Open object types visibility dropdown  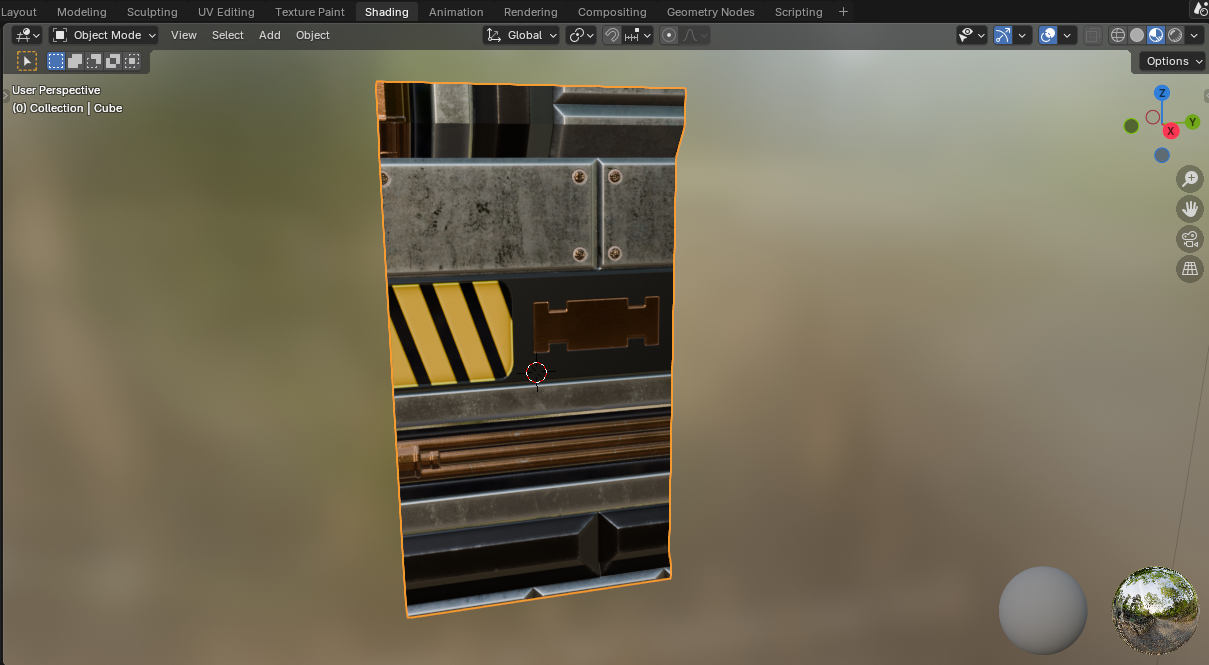click(x=972, y=35)
